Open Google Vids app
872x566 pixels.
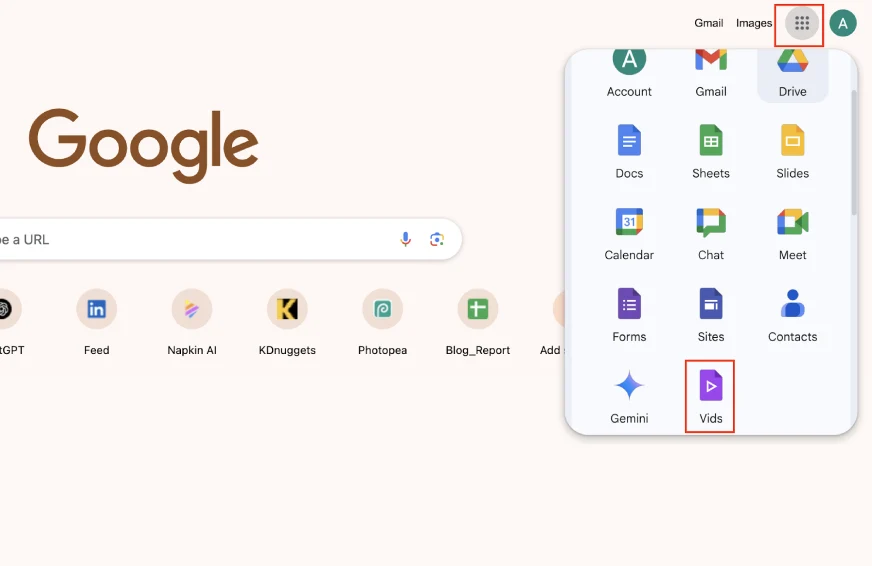tap(711, 396)
